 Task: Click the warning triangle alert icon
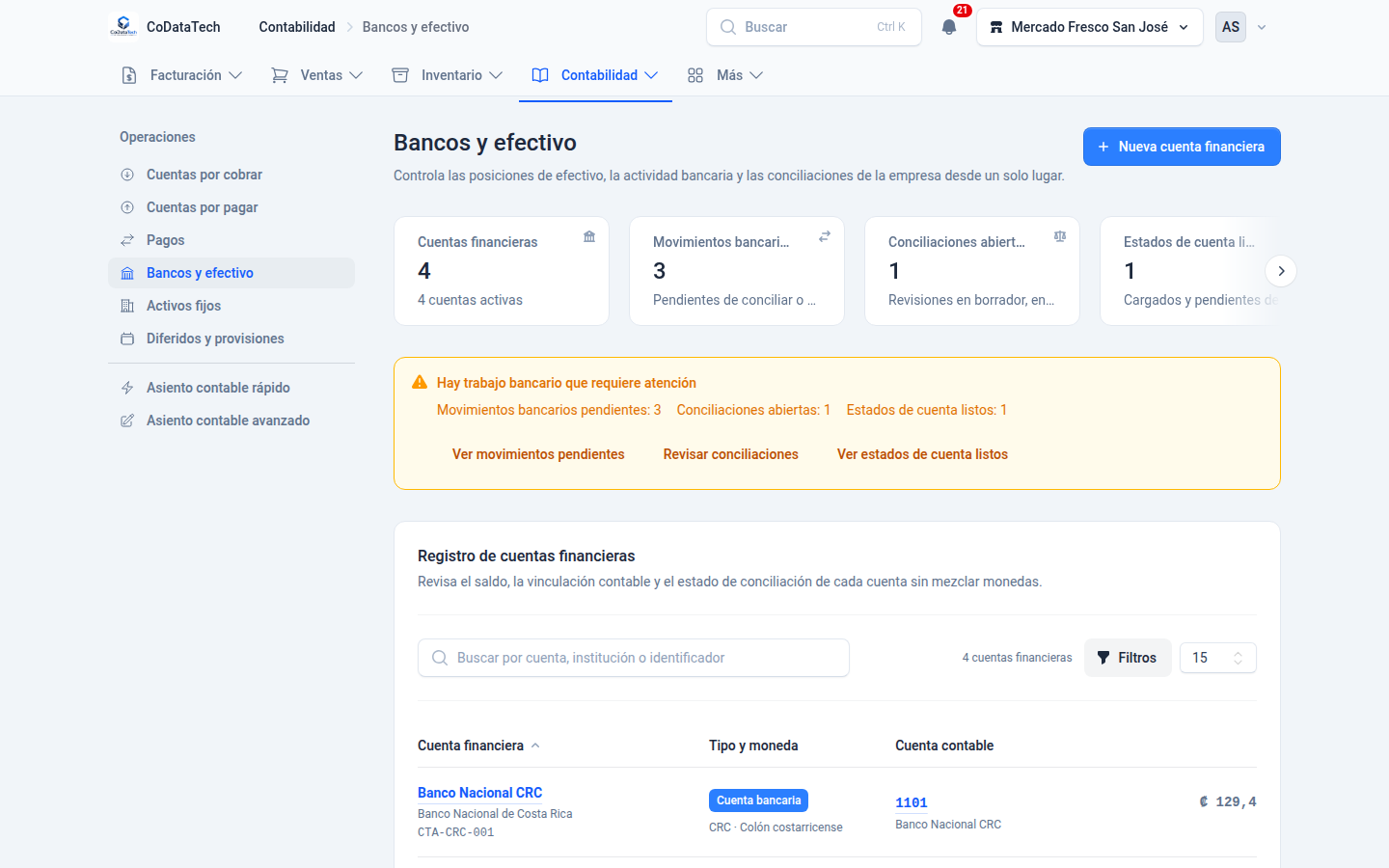pyautogui.click(x=420, y=383)
